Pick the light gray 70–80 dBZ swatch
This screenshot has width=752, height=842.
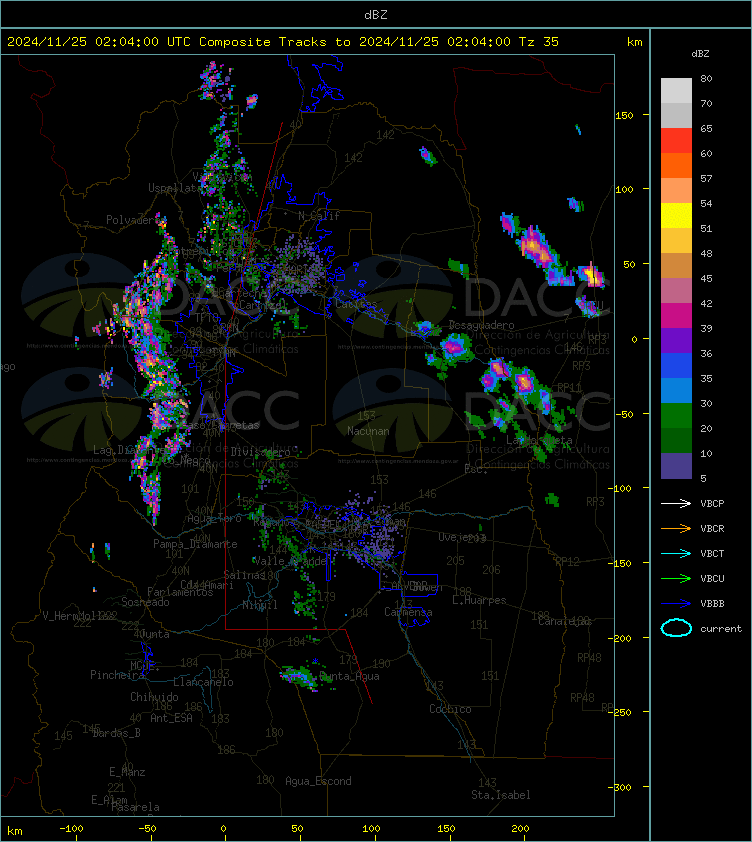click(676, 90)
